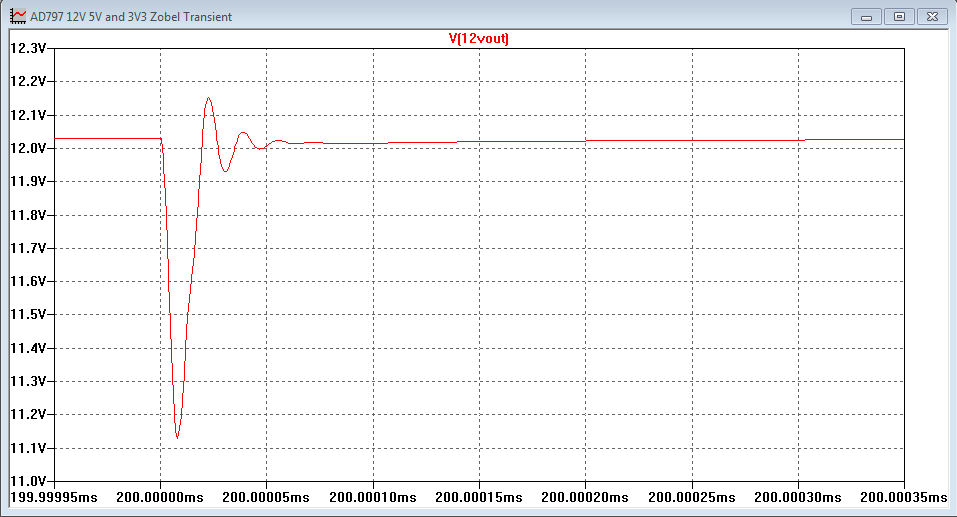Click the 200.00000ms time axis label
Image resolution: width=957 pixels, height=517 pixels.
pyautogui.click(x=160, y=497)
